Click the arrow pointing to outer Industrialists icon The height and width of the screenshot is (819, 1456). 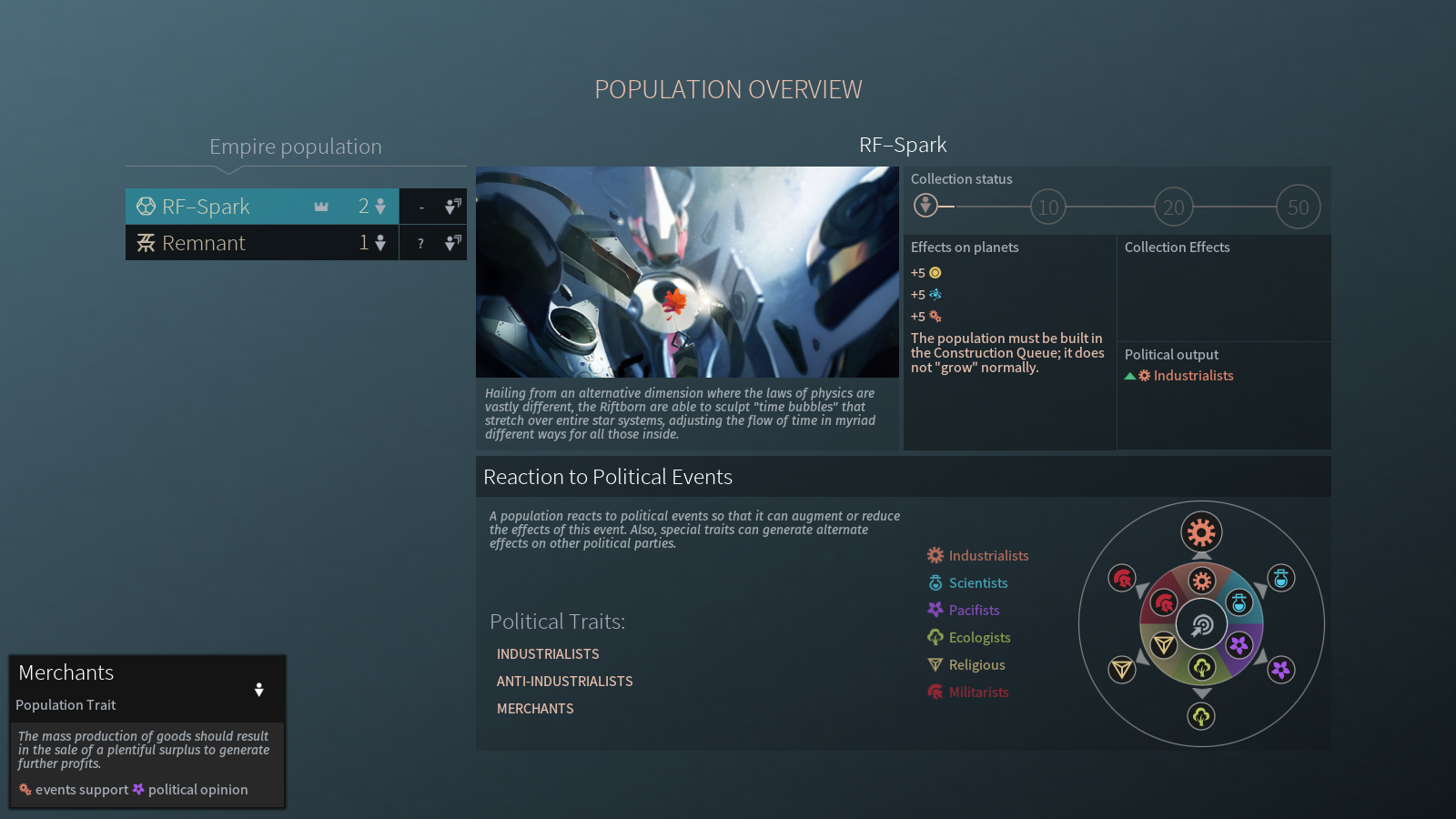coord(1201,556)
